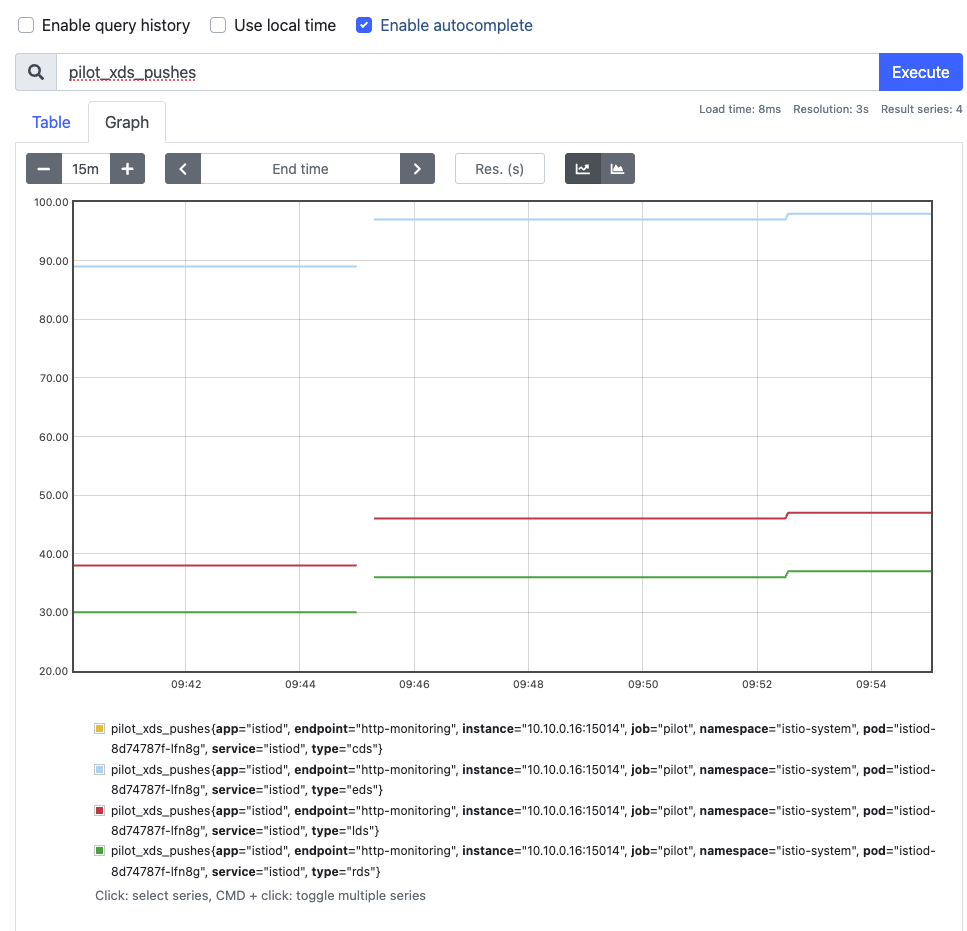Image resolution: width=967 pixels, height=931 pixels.
Task: Move end time backward with left chevron
Action: (x=183, y=169)
